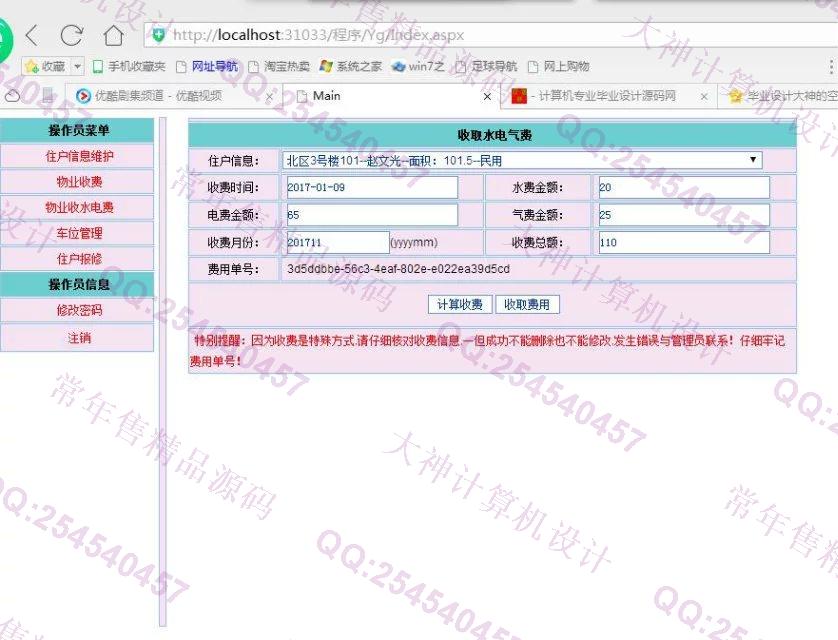Switch to 计算机专业毕业设计源码网 tab
Viewport: 838px width, 640px height.
coord(607,96)
